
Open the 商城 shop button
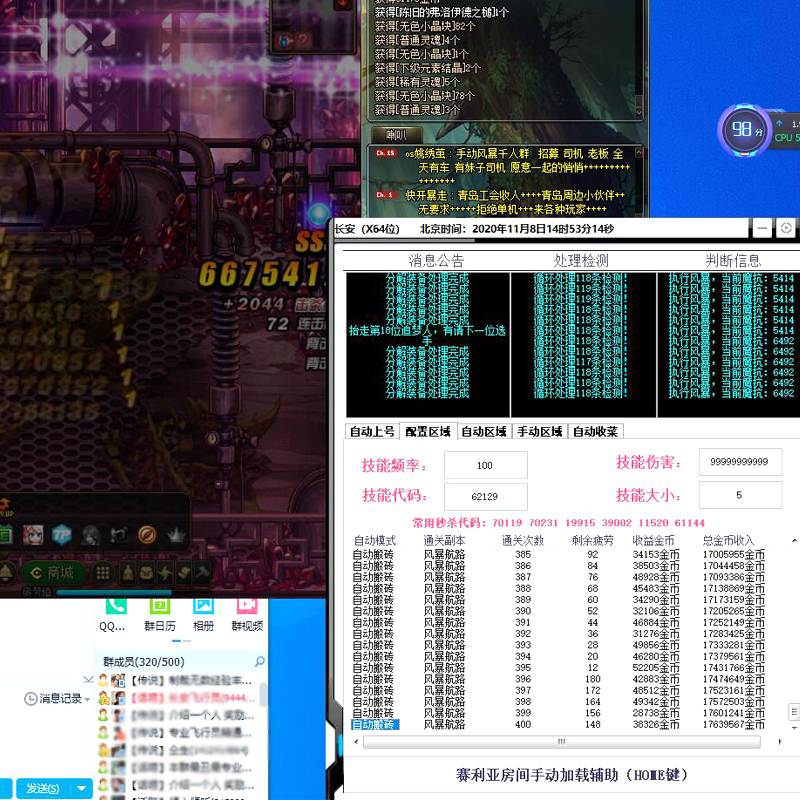coord(53,573)
